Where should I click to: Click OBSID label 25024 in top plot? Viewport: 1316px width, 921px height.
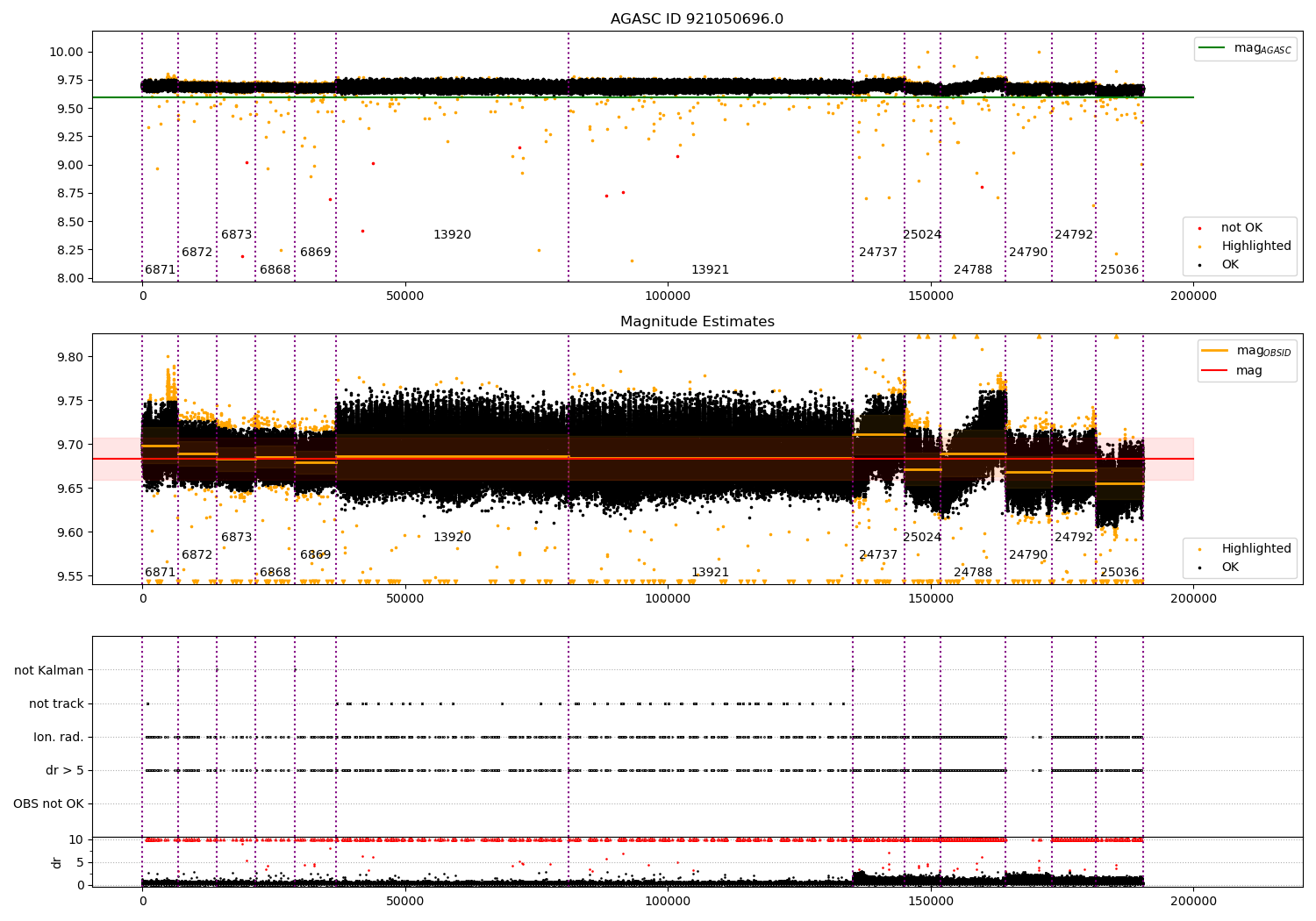(x=922, y=235)
